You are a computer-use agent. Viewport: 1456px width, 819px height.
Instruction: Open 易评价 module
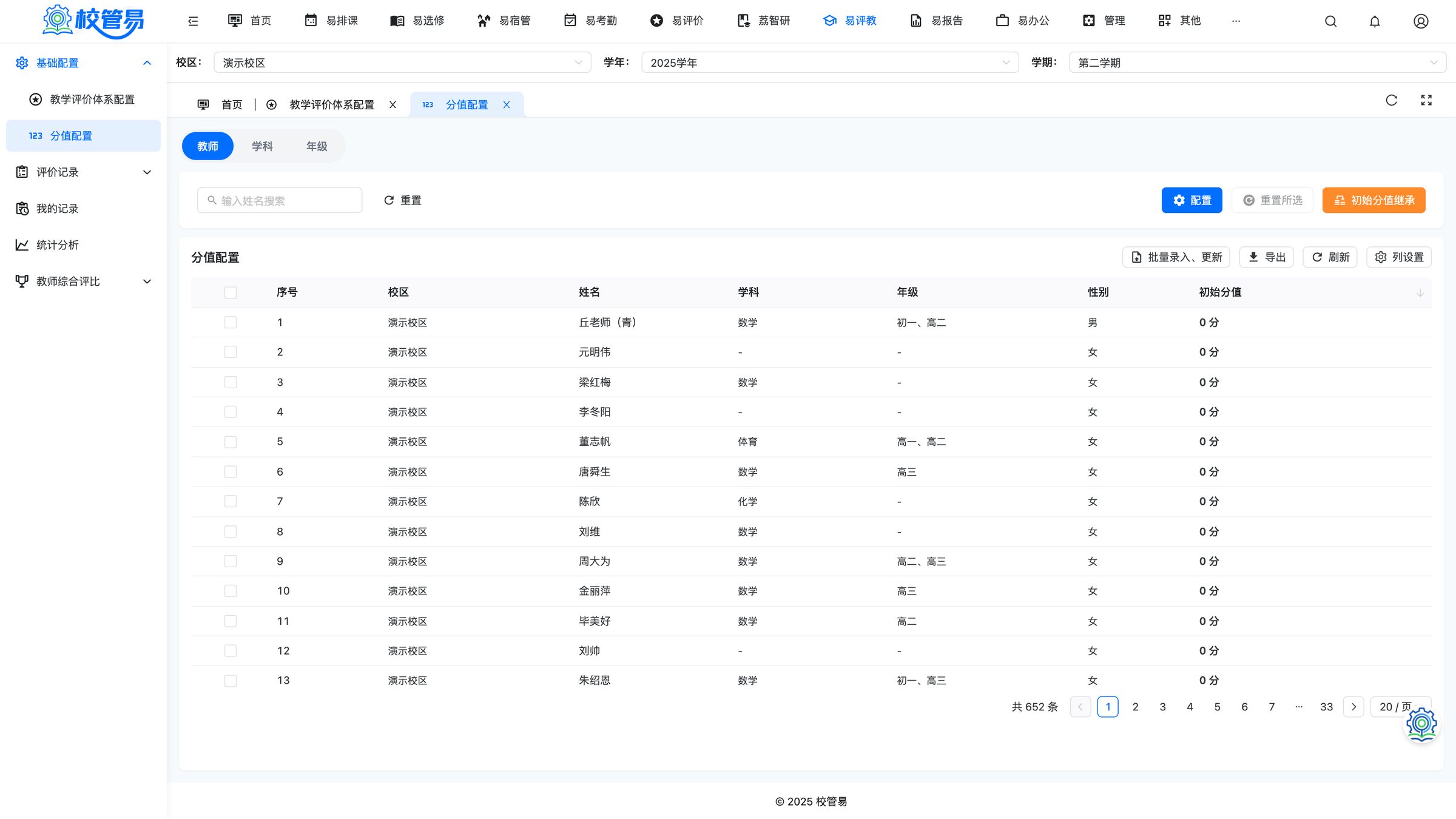(x=677, y=21)
